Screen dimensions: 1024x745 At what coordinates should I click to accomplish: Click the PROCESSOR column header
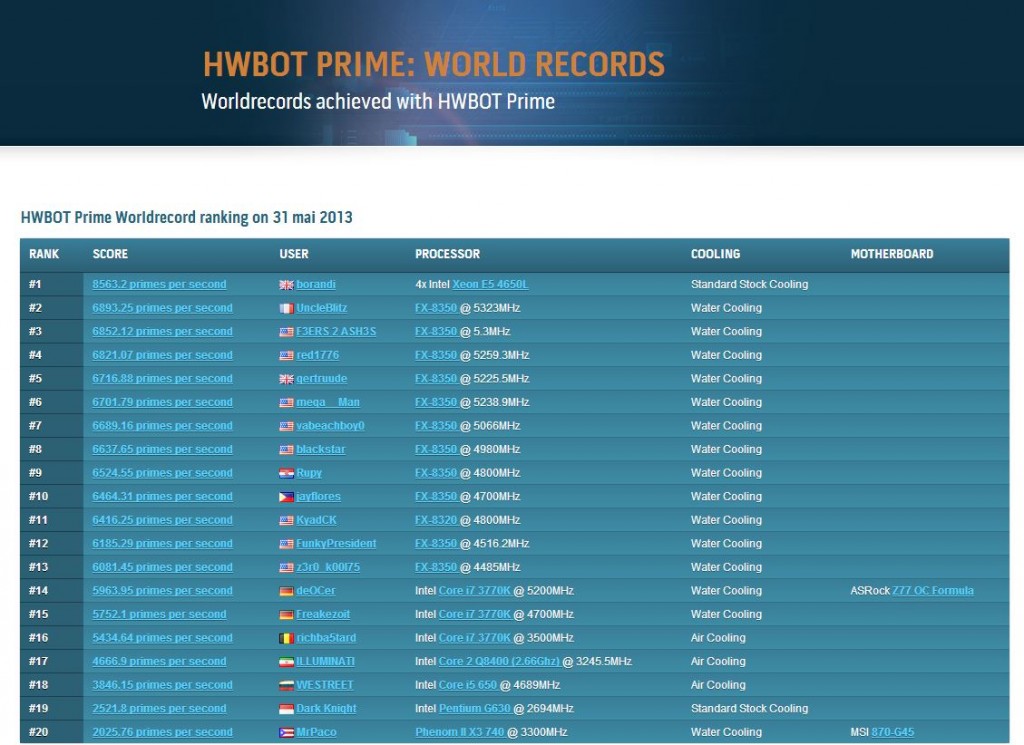447,254
